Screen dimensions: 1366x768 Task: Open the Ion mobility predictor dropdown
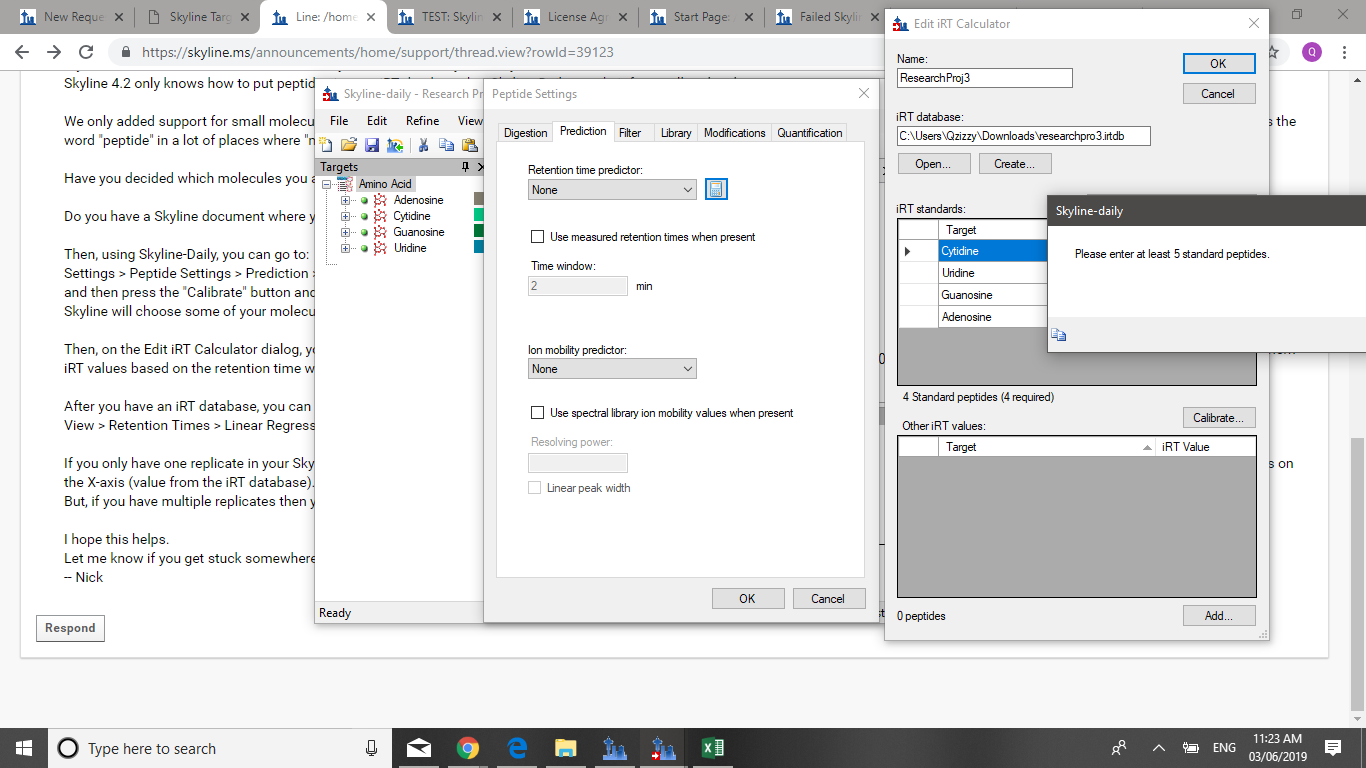pyautogui.click(x=612, y=369)
